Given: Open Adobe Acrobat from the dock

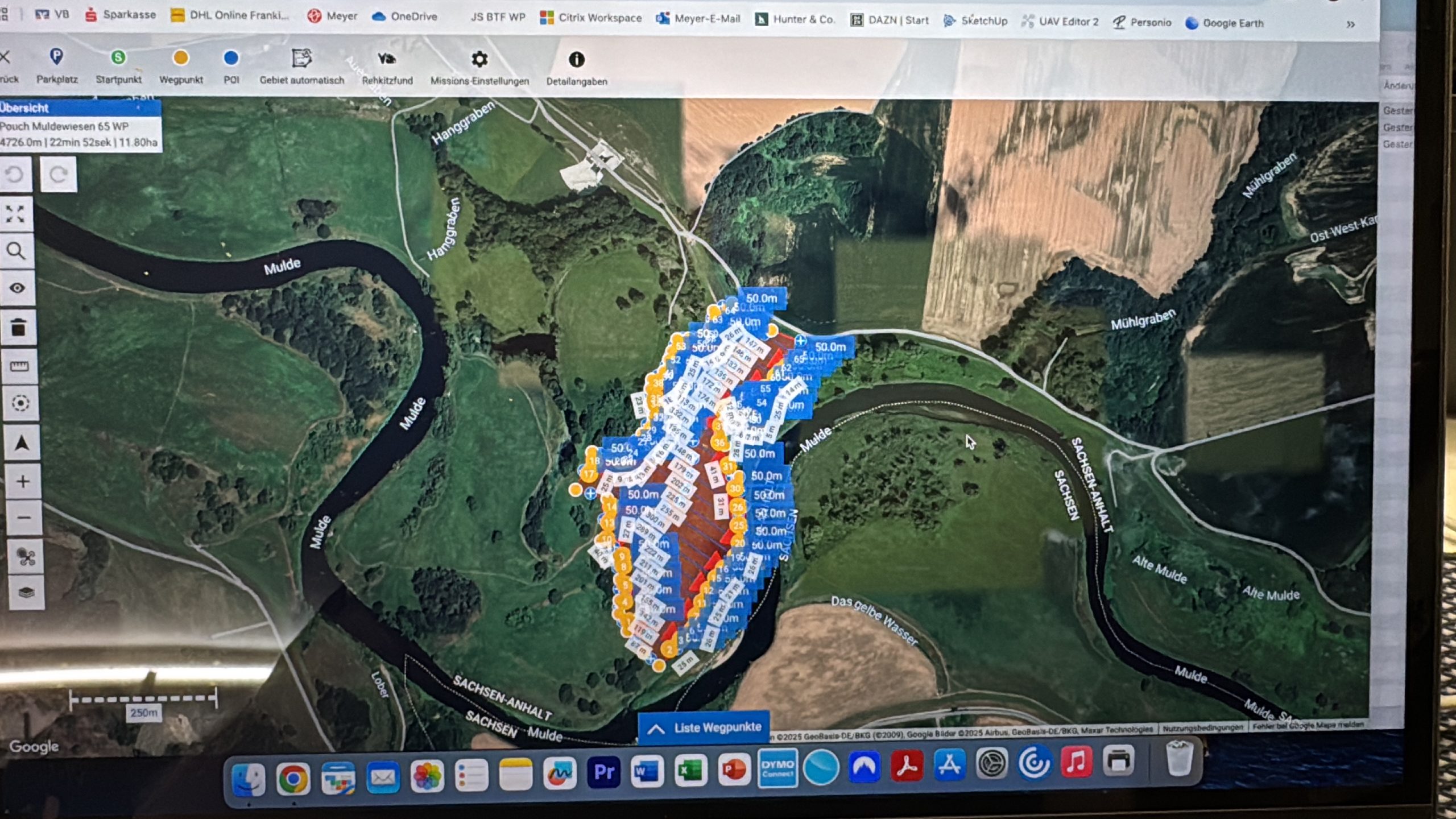Looking at the screenshot, I should click(x=907, y=766).
